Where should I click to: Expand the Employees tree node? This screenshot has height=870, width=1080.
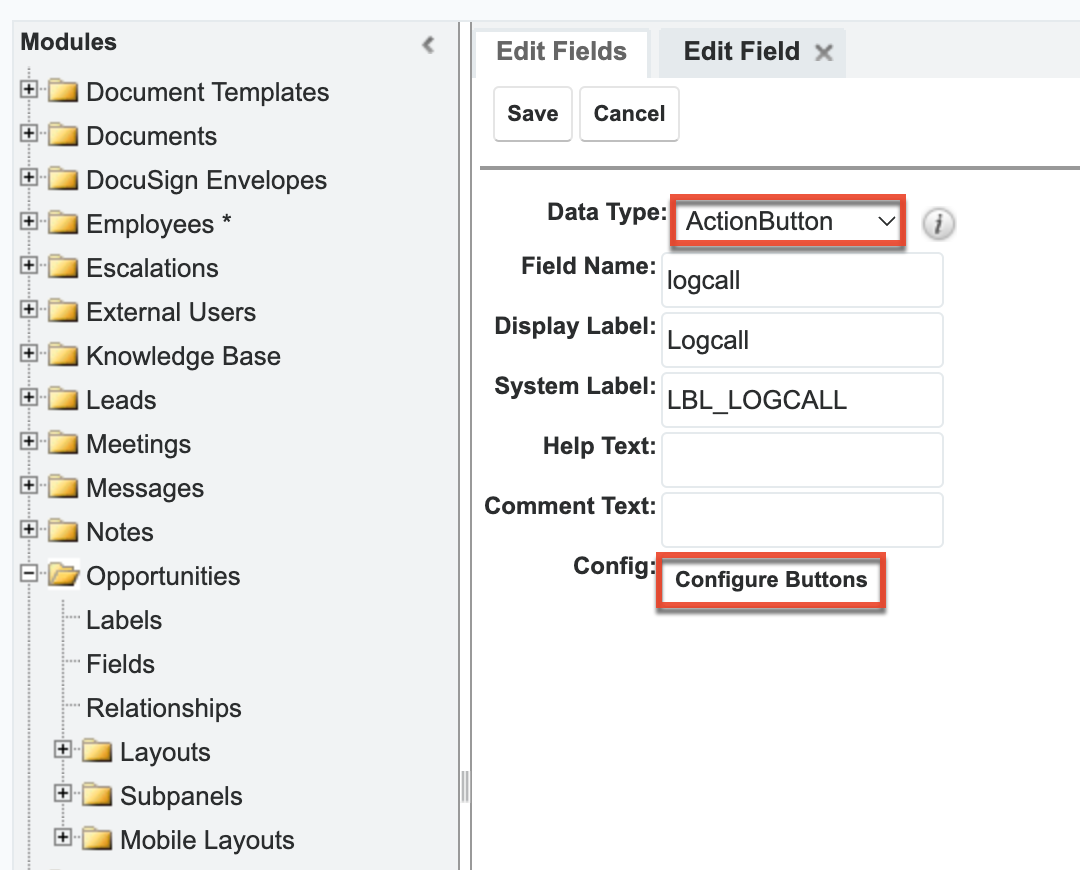[29, 224]
